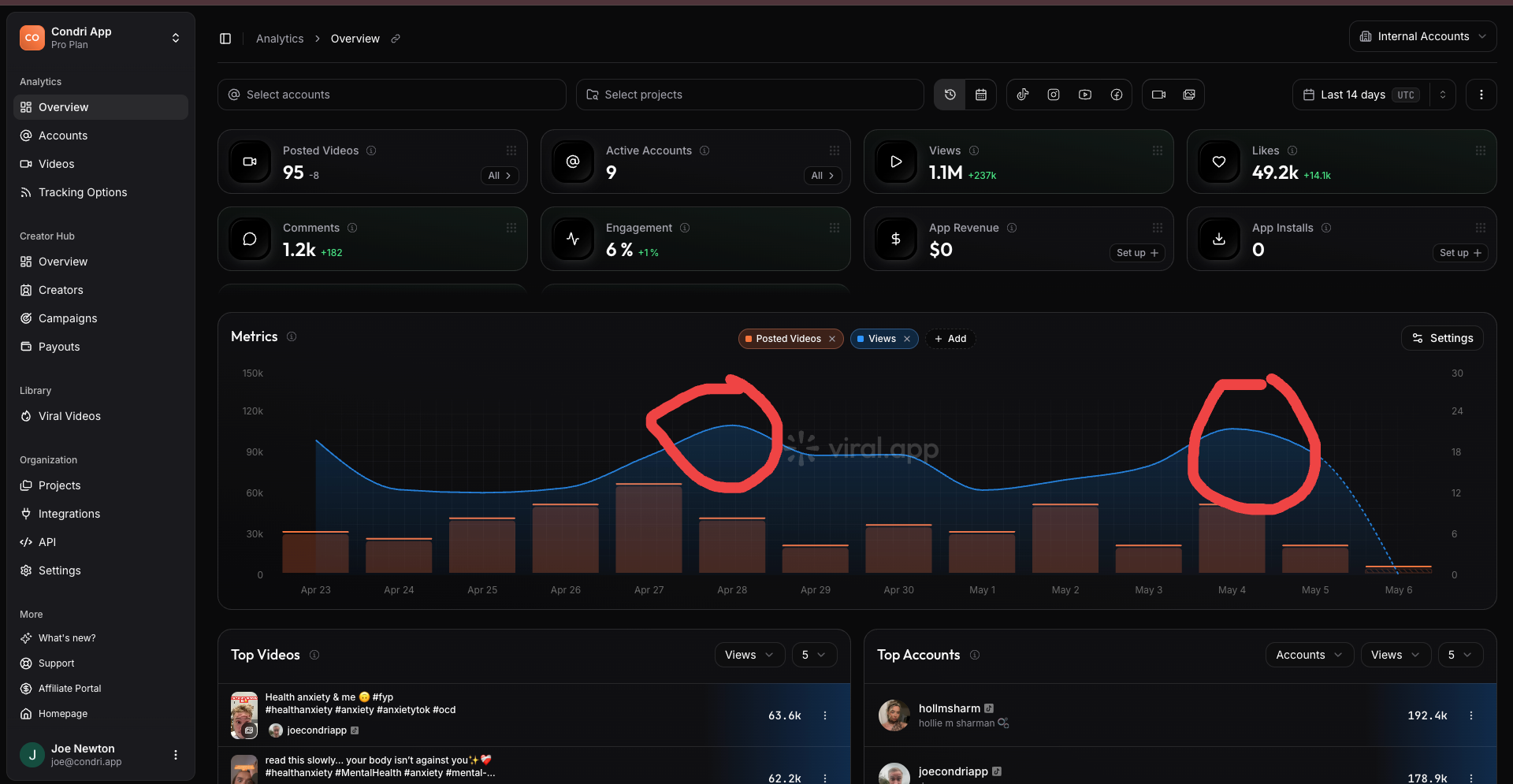
Task: Open Top Videos Views sort dropdown
Action: point(749,655)
